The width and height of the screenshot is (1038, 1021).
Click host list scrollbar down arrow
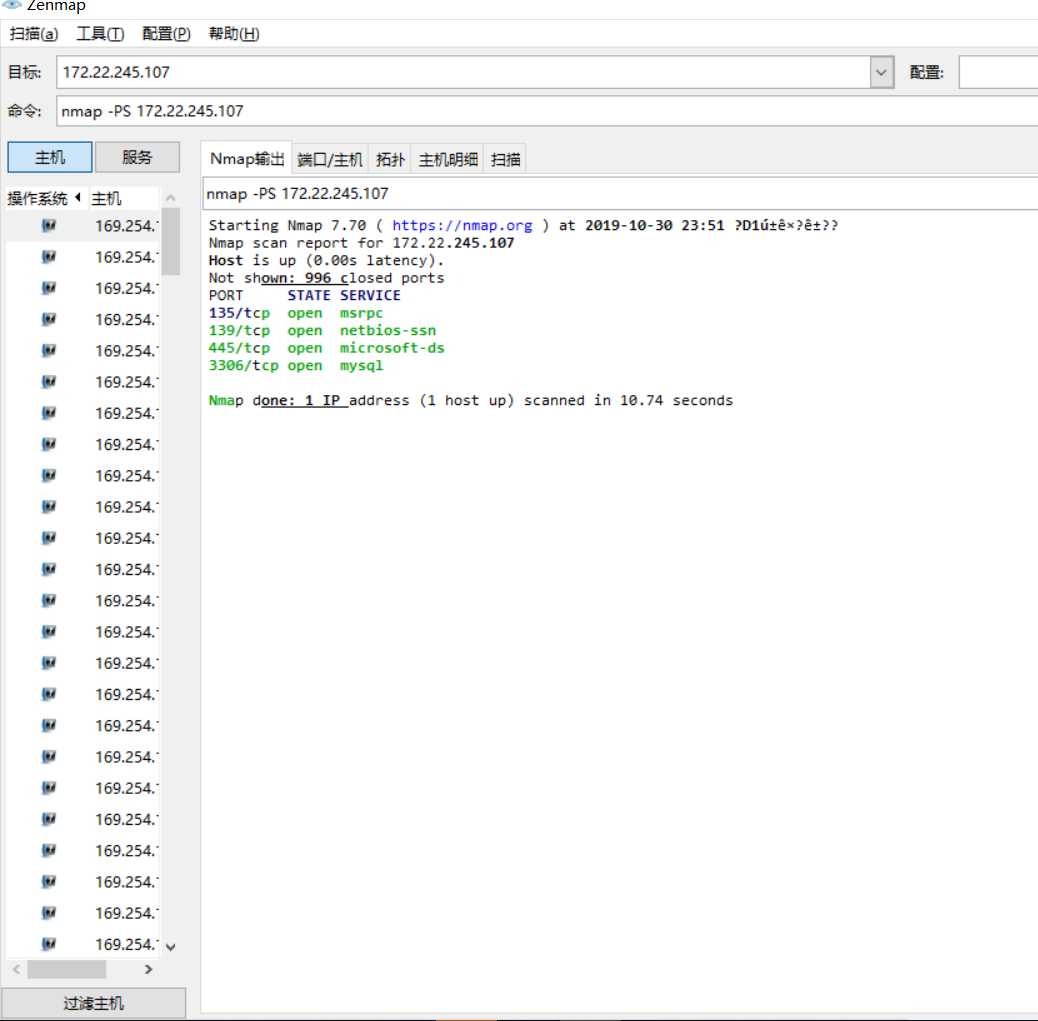coord(171,947)
